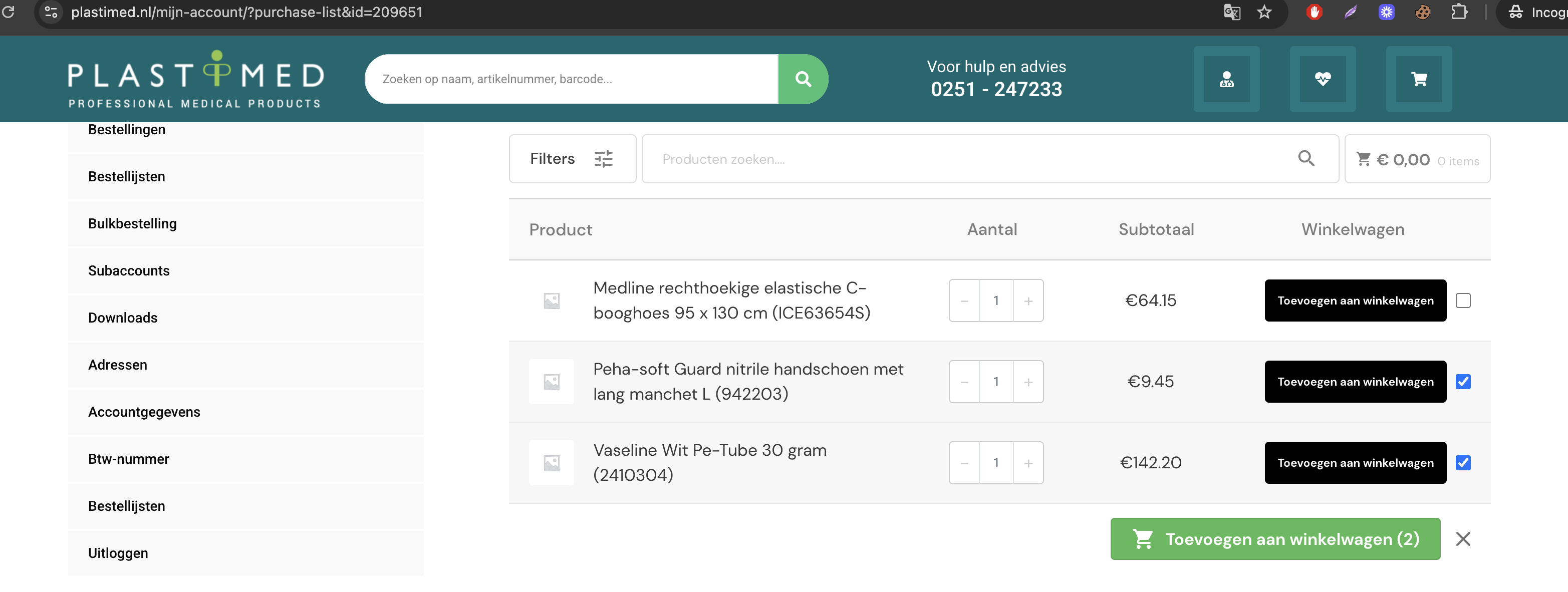Click green Toevoegen aan winkelwagen (2) button
This screenshot has height=592, width=1568.
pos(1275,539)
